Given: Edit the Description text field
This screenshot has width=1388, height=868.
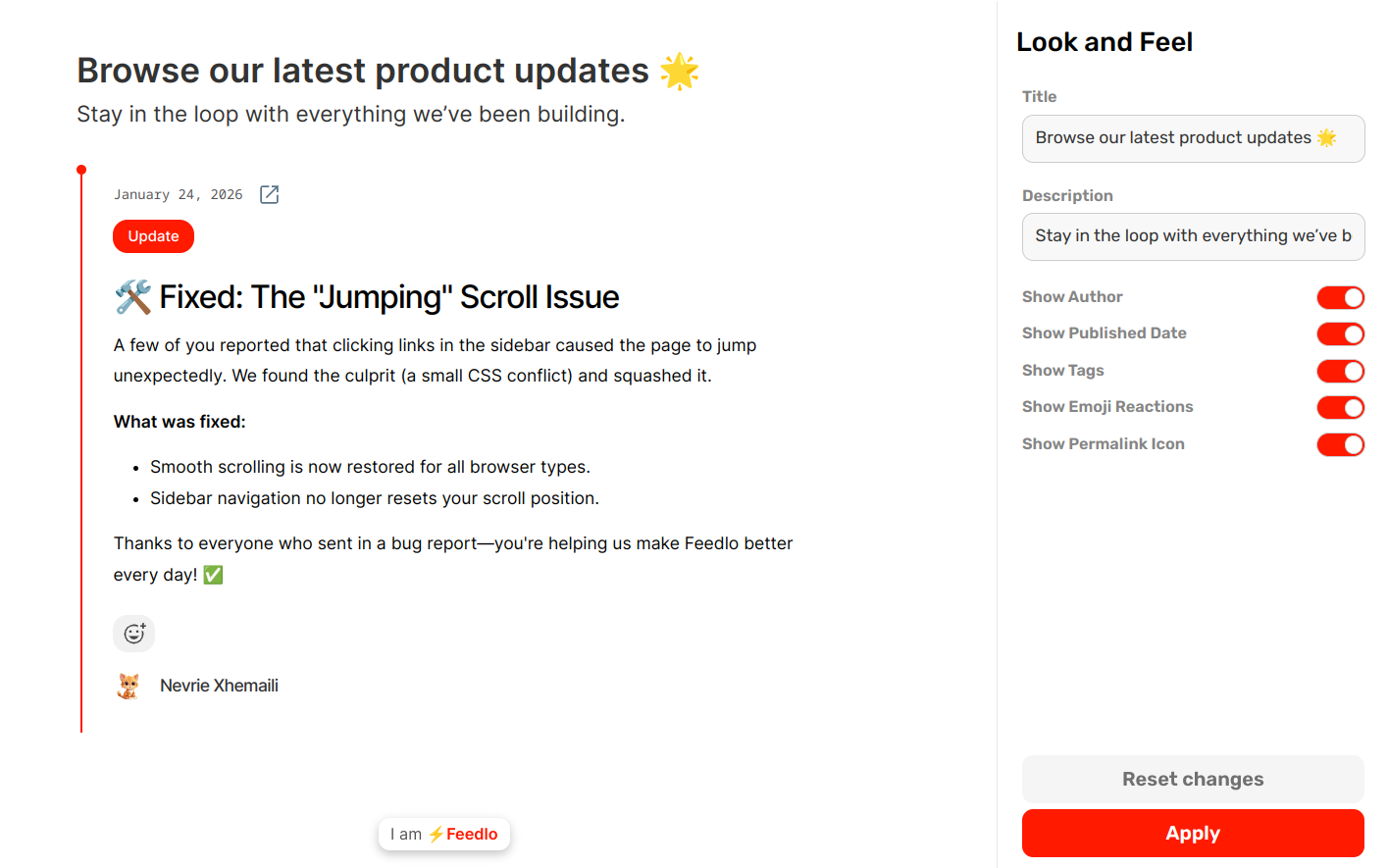Looking at the screenshot, I should tap(1193, 236).
